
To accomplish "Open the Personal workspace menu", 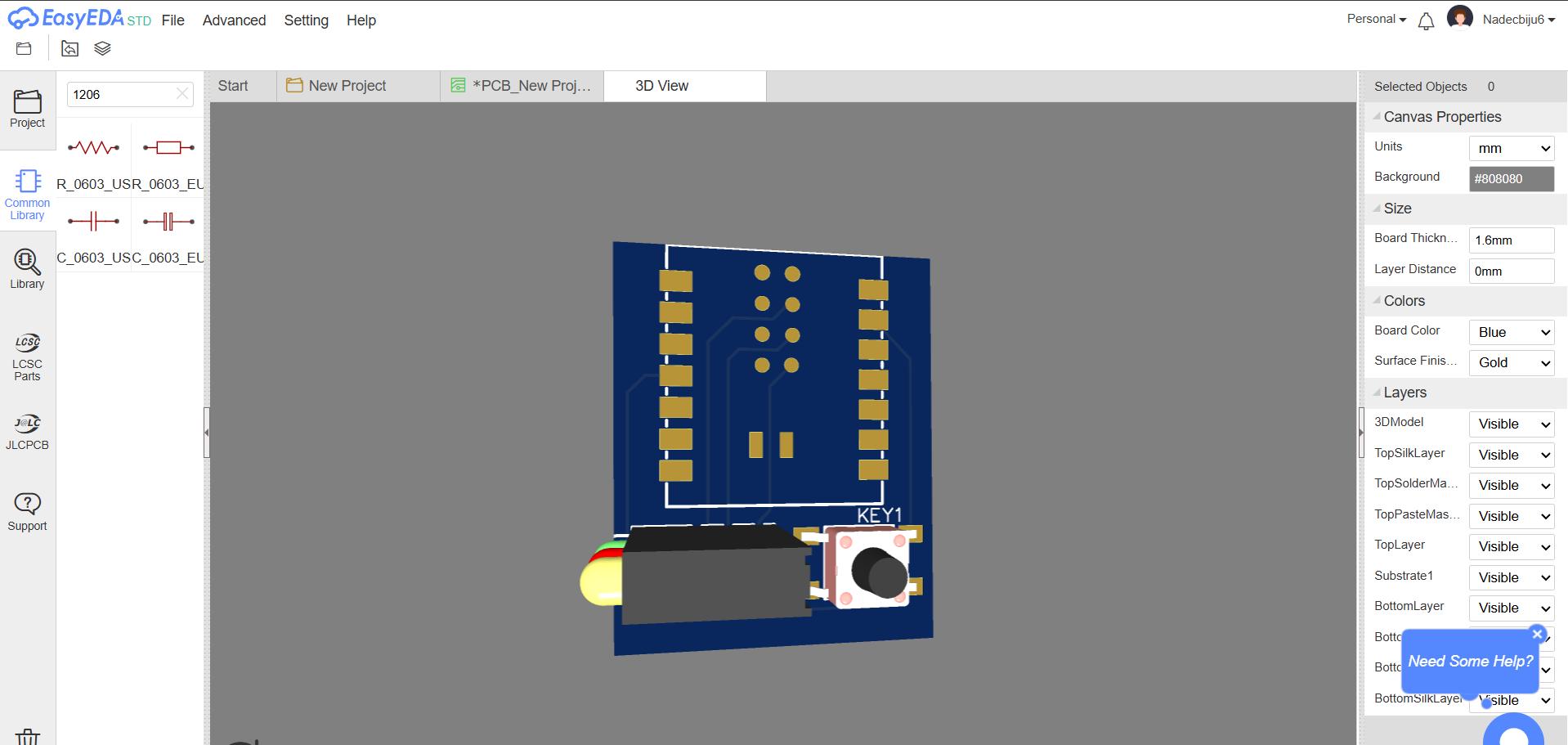I will pyautogui.click(x=1375, y=18).
